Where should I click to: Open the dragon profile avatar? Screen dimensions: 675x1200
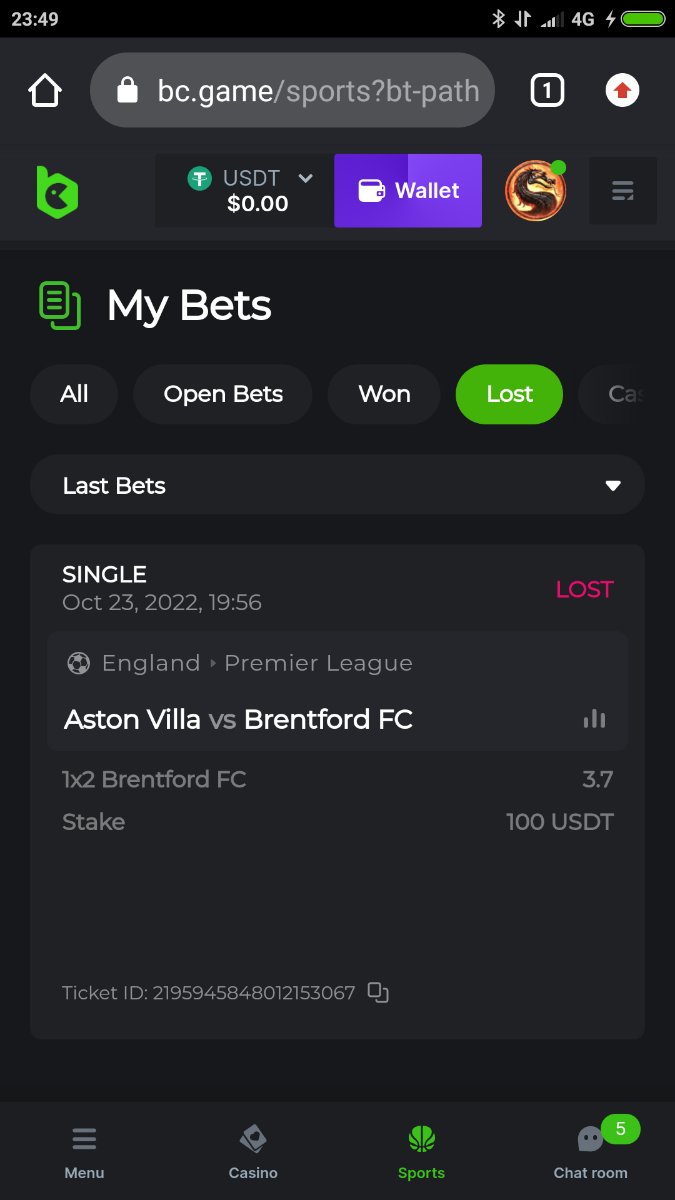point(536,191)
